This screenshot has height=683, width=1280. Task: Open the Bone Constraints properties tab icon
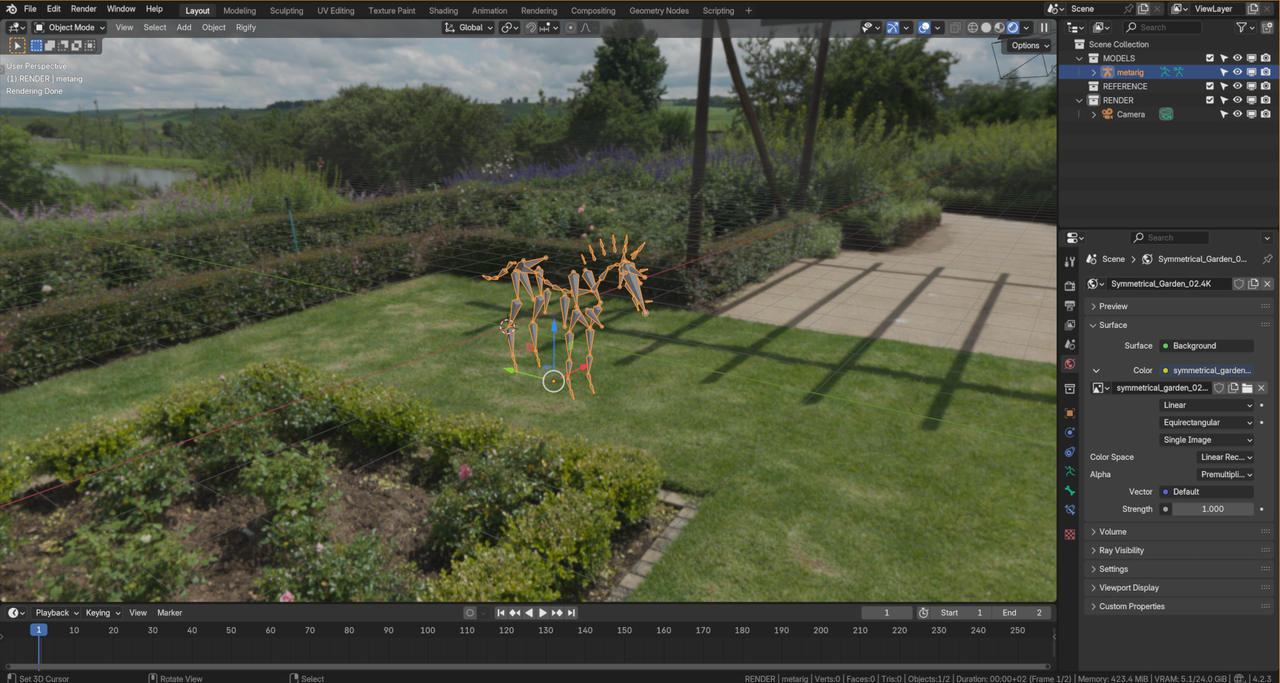click(x=1070, y=510)
